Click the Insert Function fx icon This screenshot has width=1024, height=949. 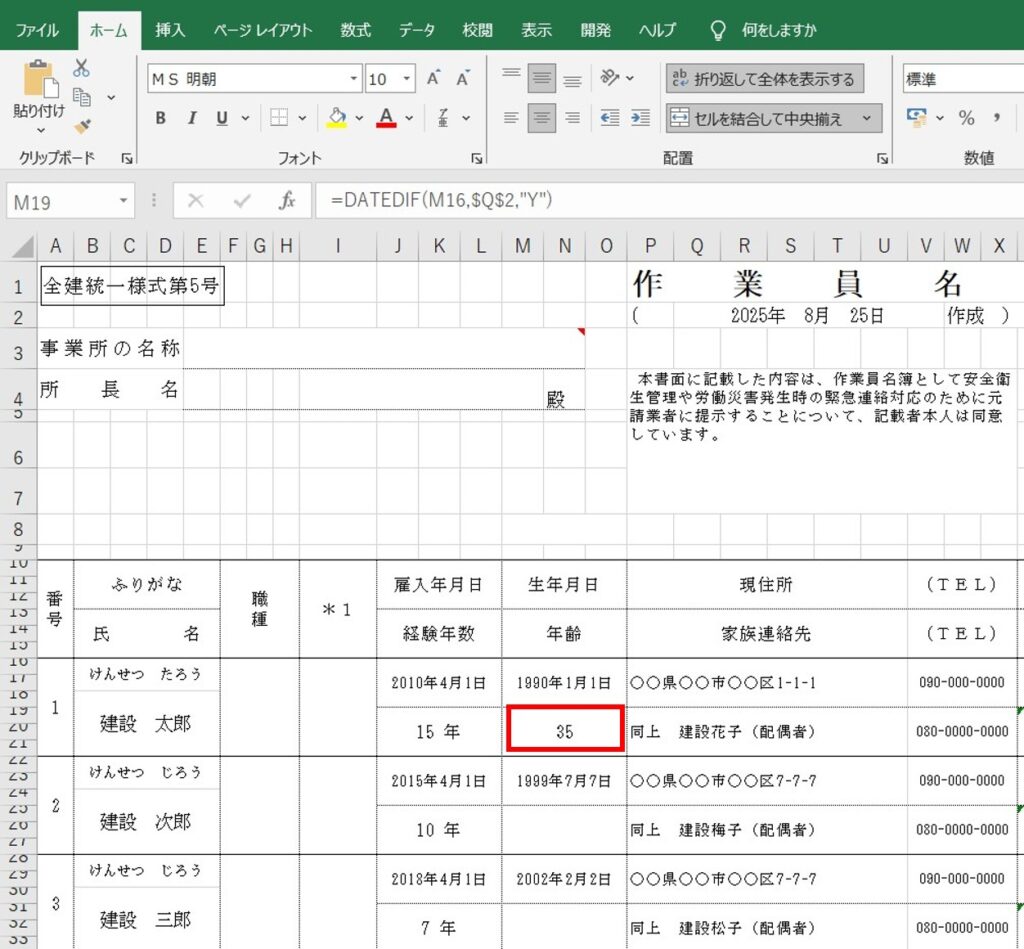(x=287, y=201)
